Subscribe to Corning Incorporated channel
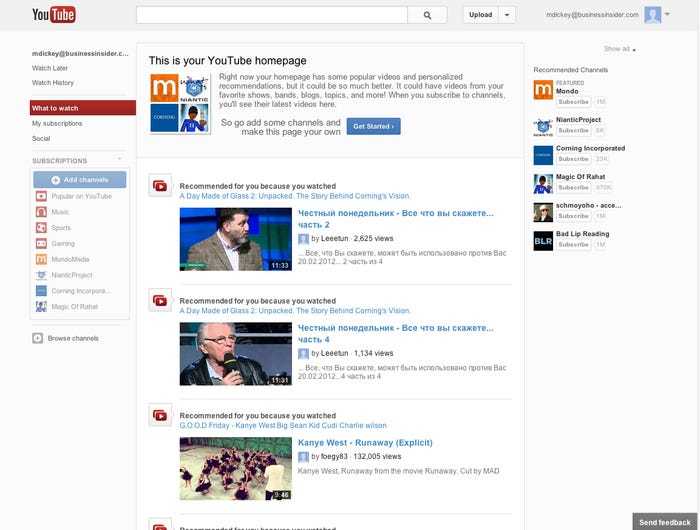This screenshot has height=530, width=700. coord(574,159)
